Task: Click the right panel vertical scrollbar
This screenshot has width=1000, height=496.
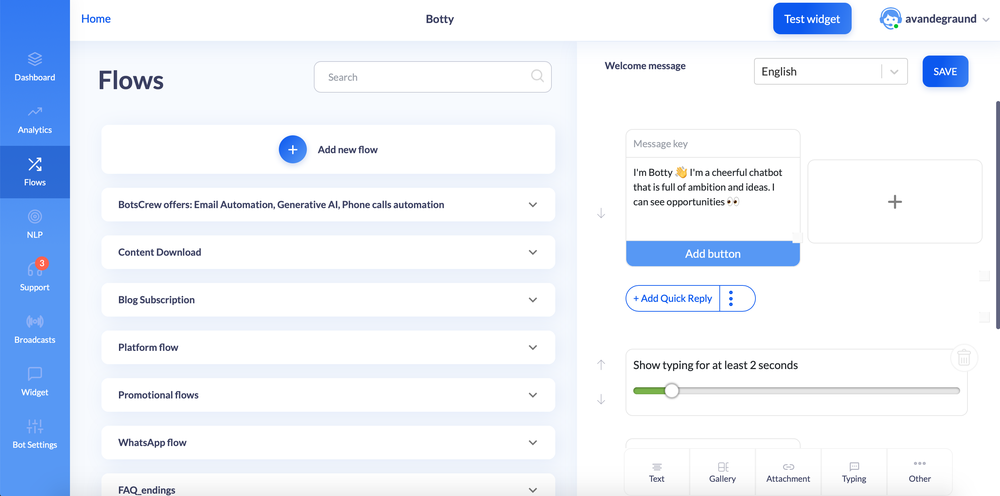Action: (997, 215)
